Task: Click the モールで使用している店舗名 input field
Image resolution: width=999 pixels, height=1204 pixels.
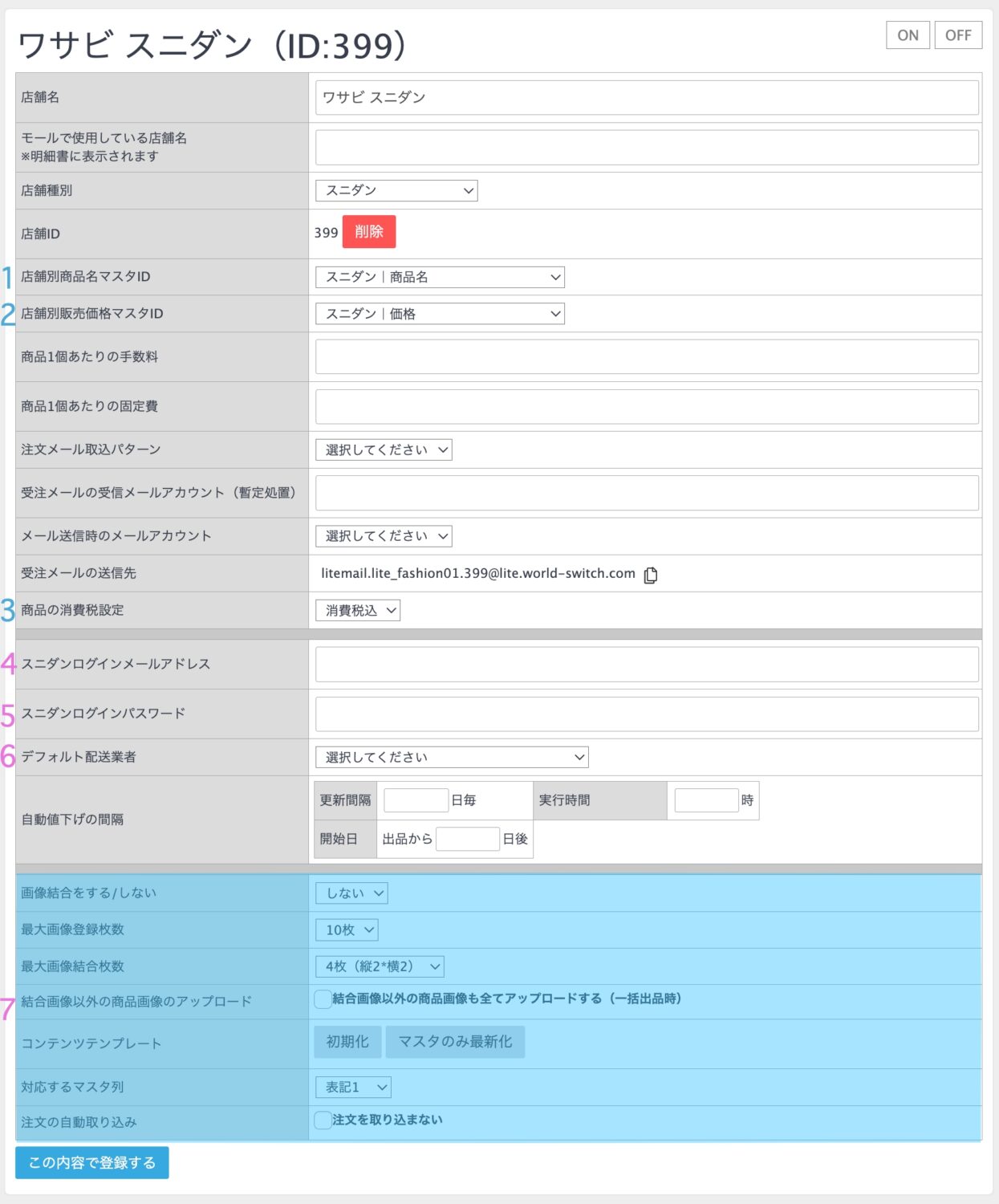Action: pos(647,148)
